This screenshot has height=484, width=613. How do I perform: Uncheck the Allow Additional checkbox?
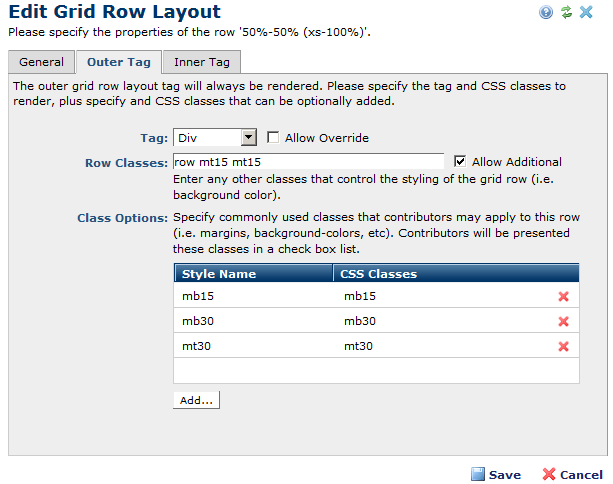(x=460, y=161)
